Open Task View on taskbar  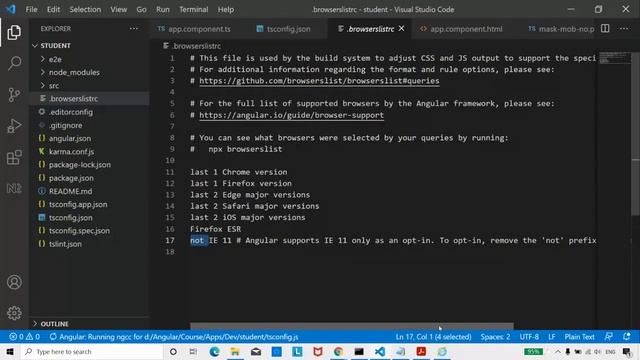click(x=193, y=351)
